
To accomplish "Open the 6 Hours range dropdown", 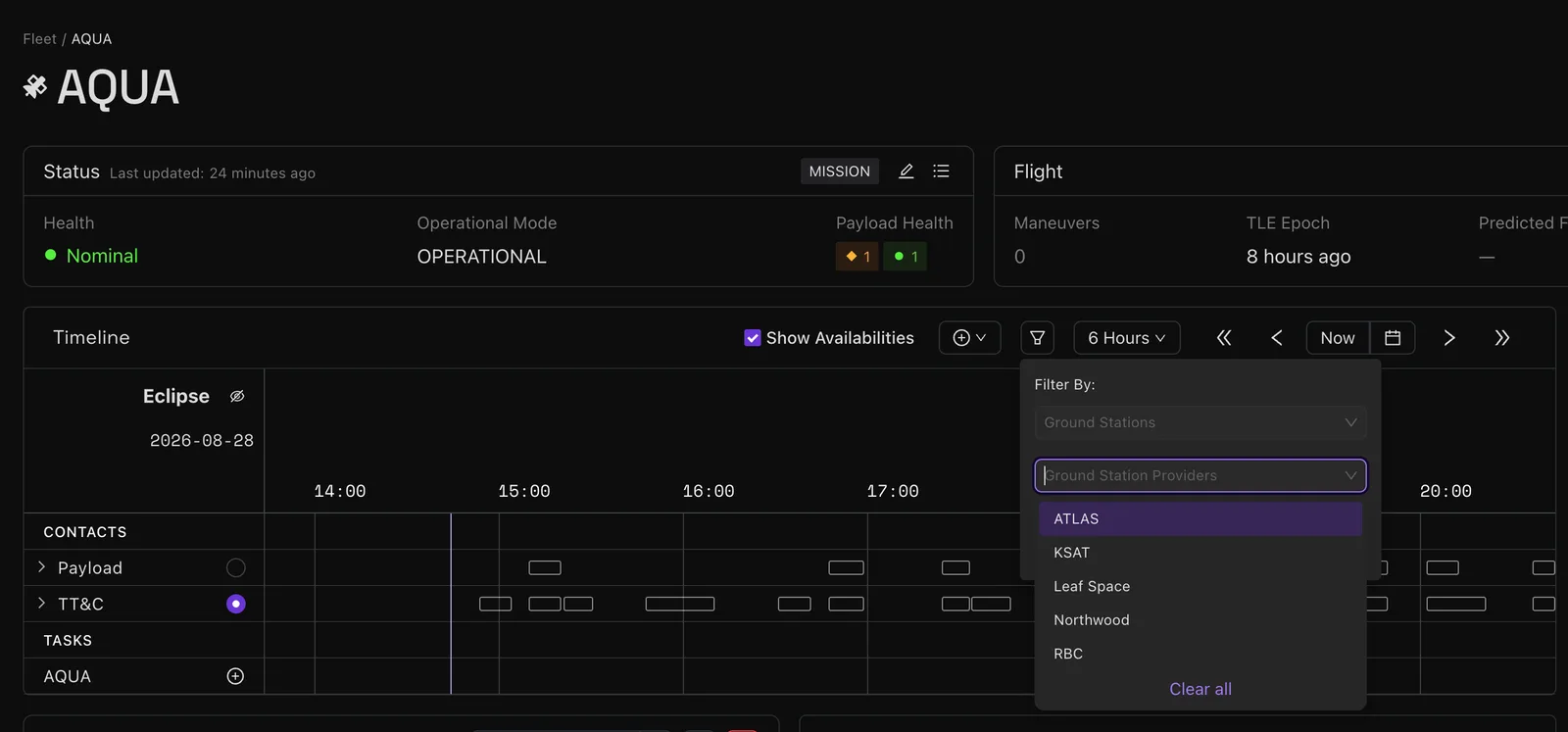I will 1127,338.
